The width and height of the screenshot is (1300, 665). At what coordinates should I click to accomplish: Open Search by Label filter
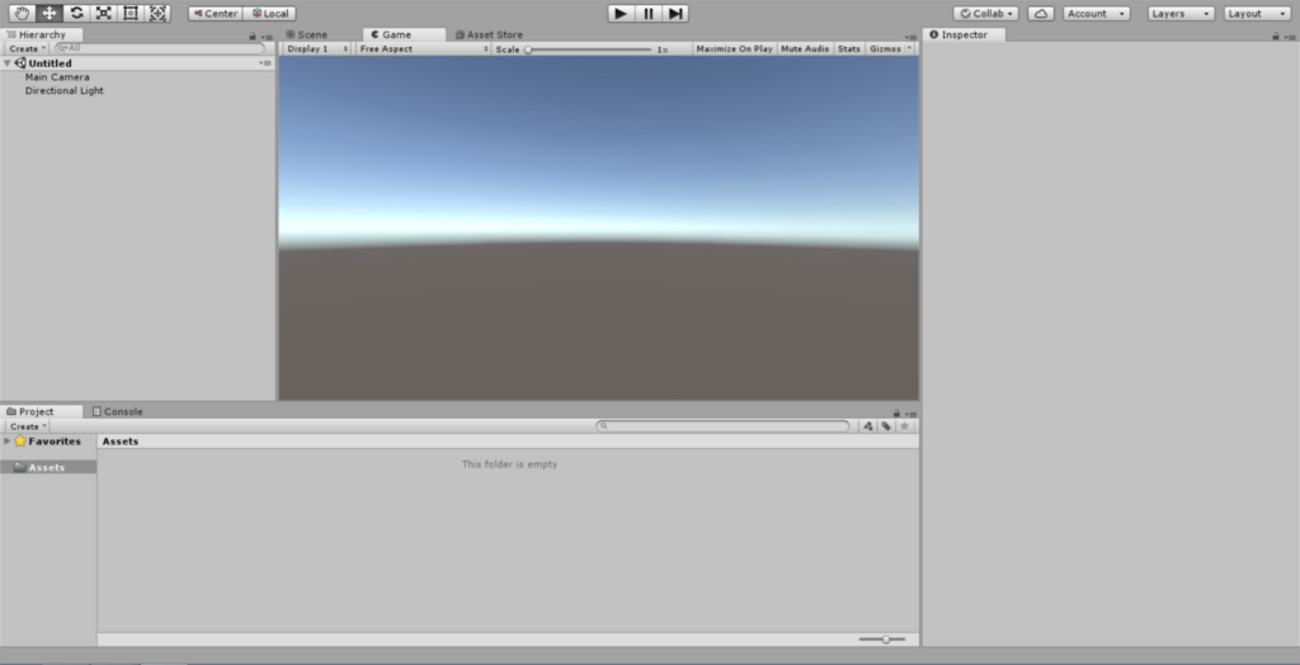(886, 426)
